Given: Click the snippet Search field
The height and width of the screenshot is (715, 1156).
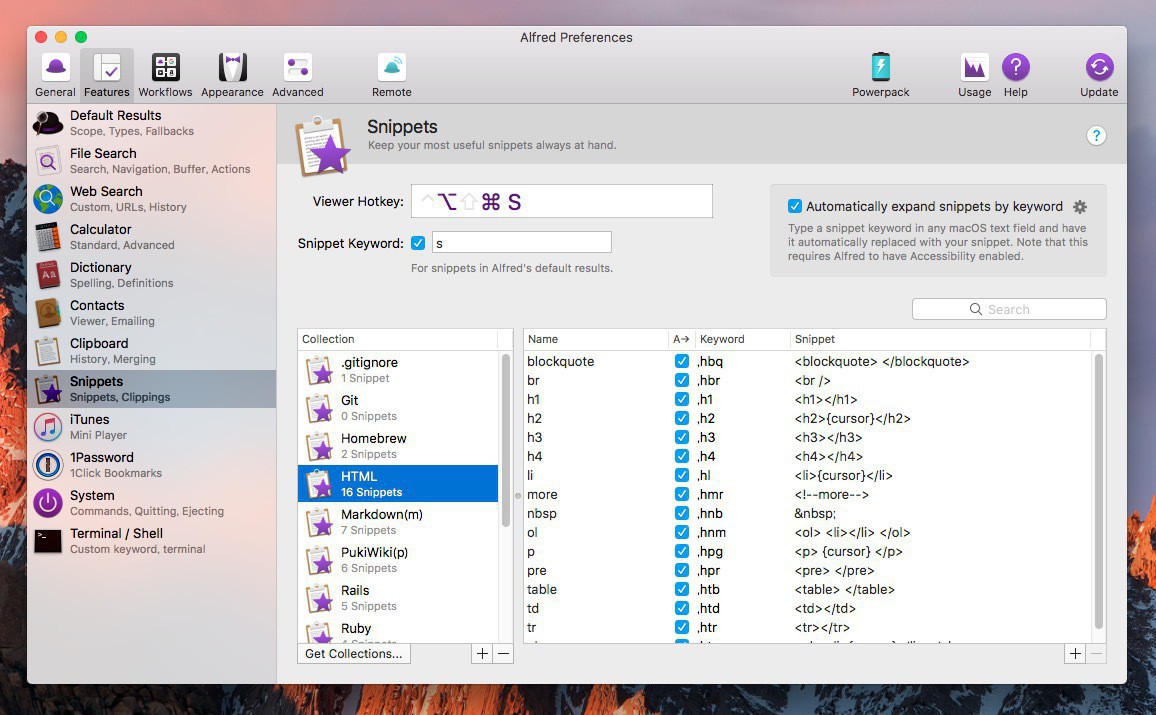Looking at the screenshot, I should (1009, 310).
